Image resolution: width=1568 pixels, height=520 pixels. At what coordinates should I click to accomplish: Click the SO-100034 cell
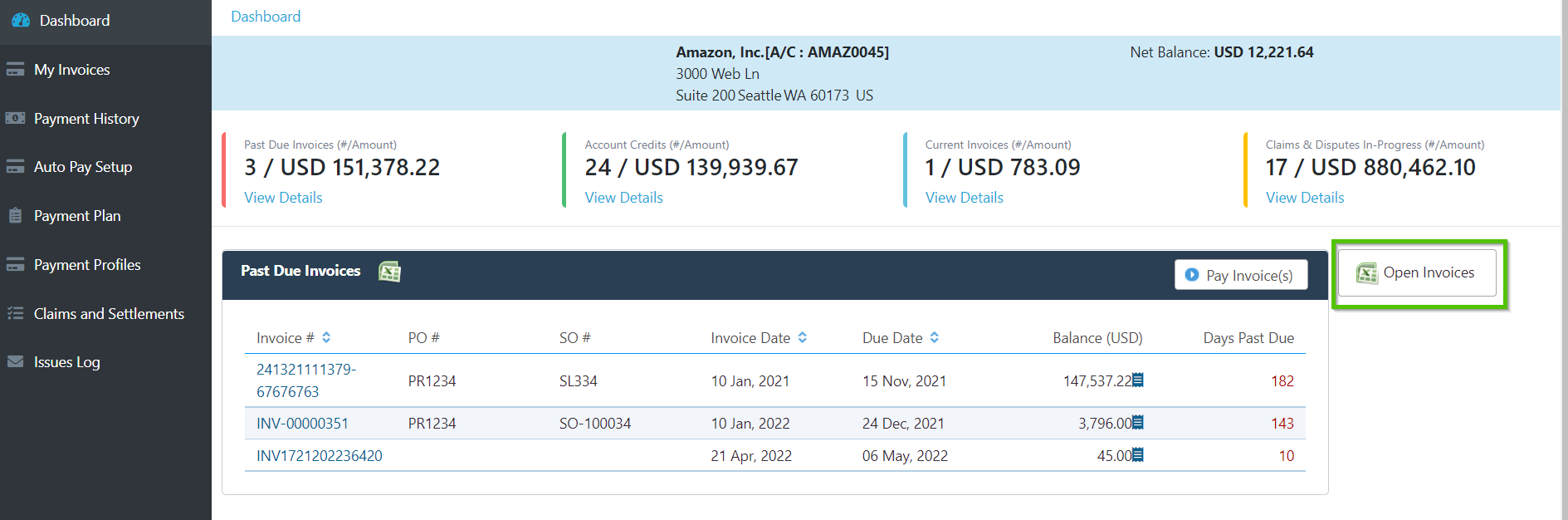[595, 424]
